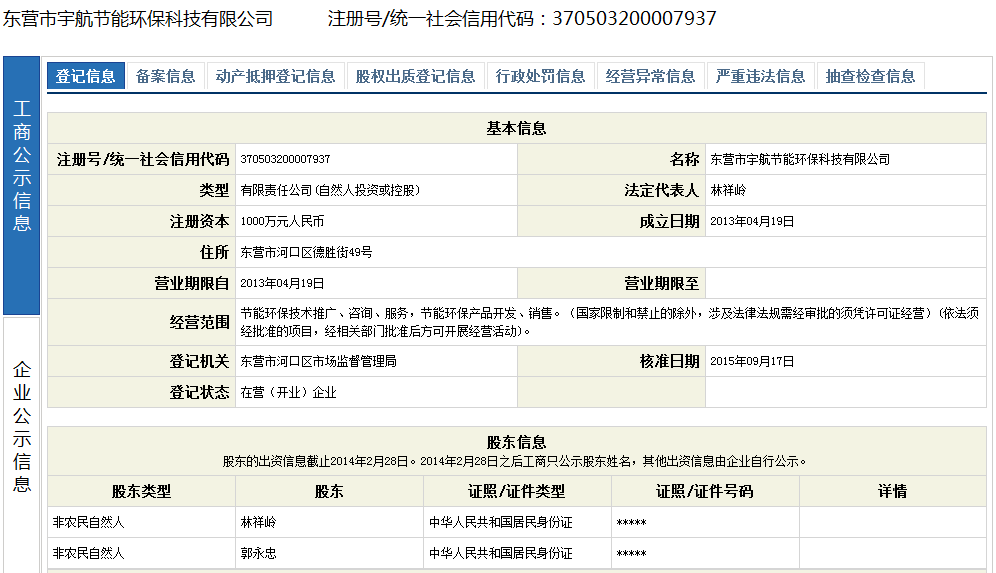Click the company name heading at page top
Viewport: 996px width, 573px height.
tap(138, 18)
